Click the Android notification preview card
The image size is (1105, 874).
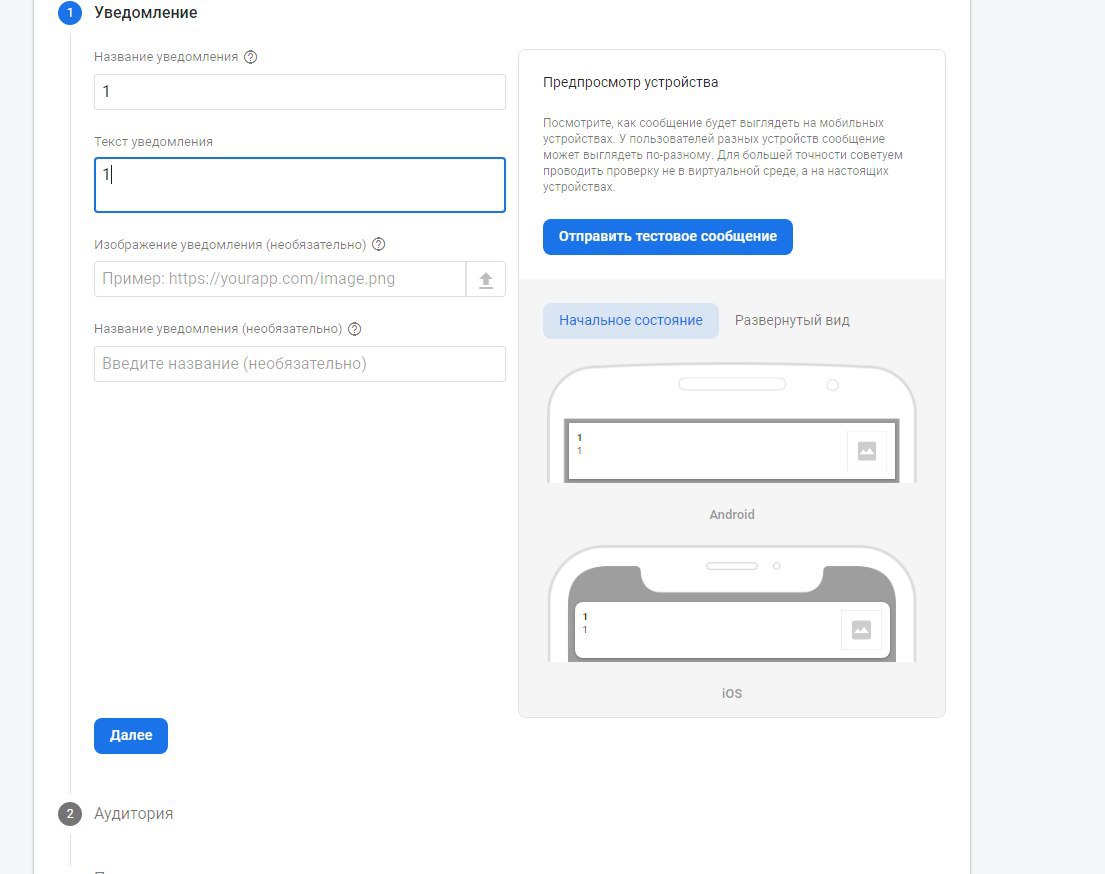coord(731,451)
